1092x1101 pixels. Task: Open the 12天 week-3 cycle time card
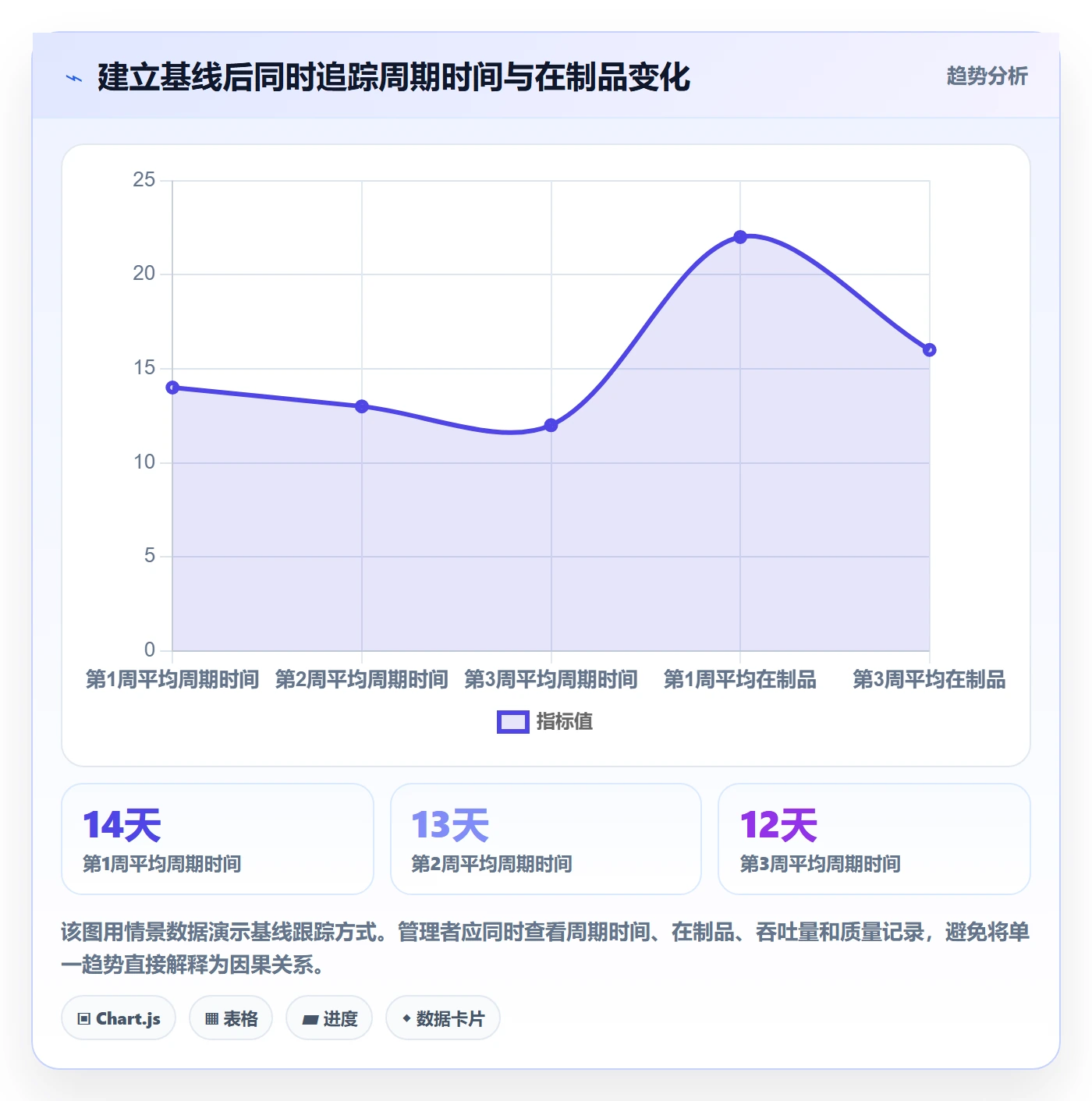tap(874, 839)
